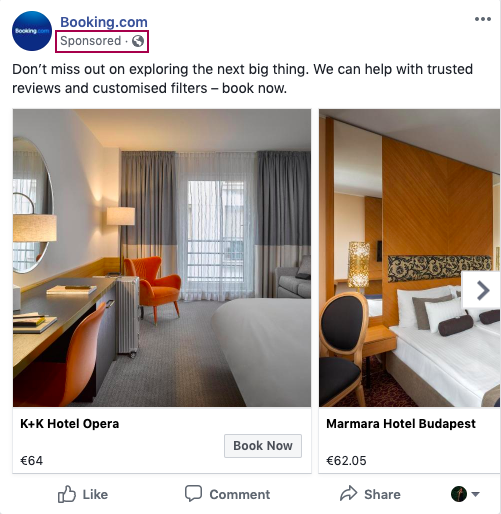Open the three-dot post options menu
501x514 pixels.
pyautogui.click(x=483, y=19)
